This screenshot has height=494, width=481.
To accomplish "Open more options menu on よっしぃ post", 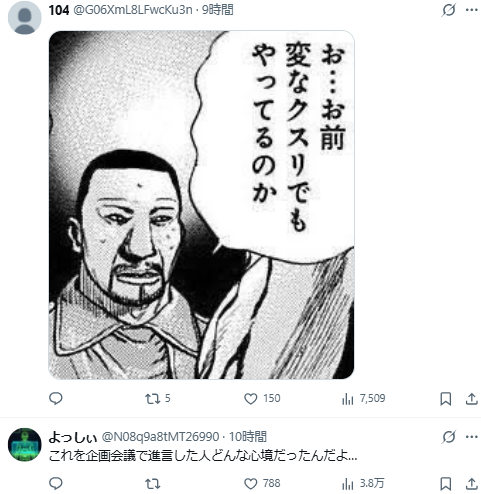I will click(x=472, y=437).
